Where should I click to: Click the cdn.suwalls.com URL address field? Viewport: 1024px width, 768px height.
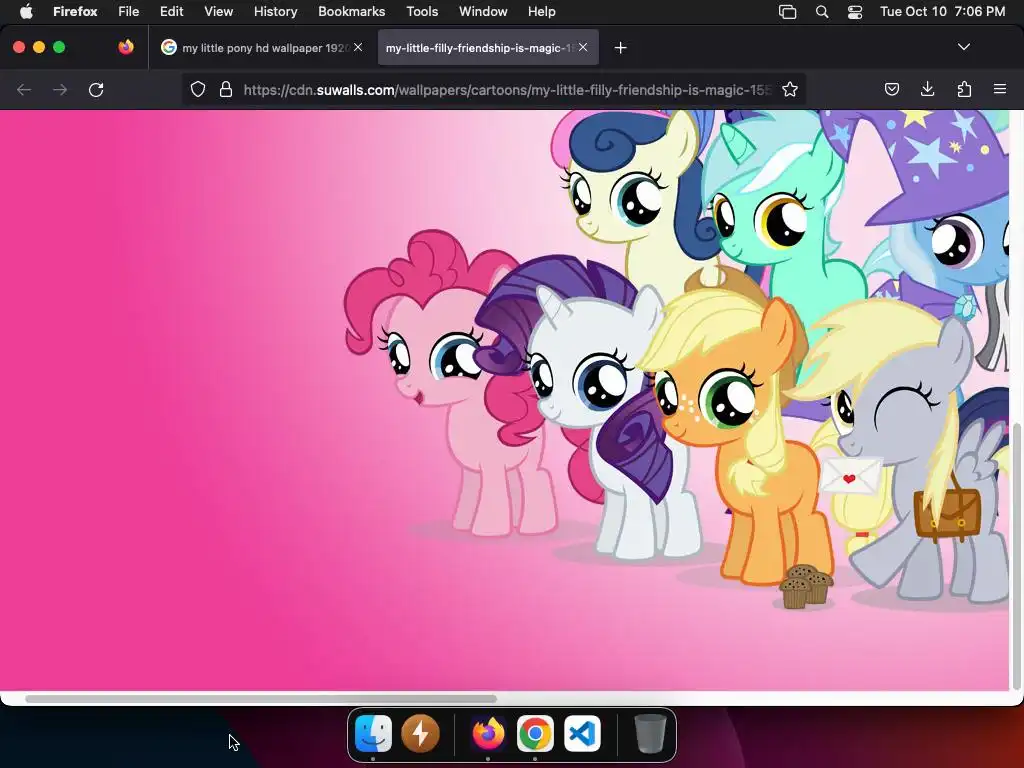tap(507, 89)
